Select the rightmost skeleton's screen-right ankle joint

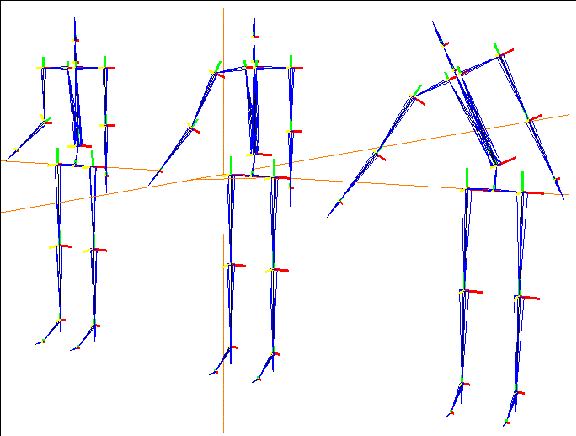(x=517, y=392)
